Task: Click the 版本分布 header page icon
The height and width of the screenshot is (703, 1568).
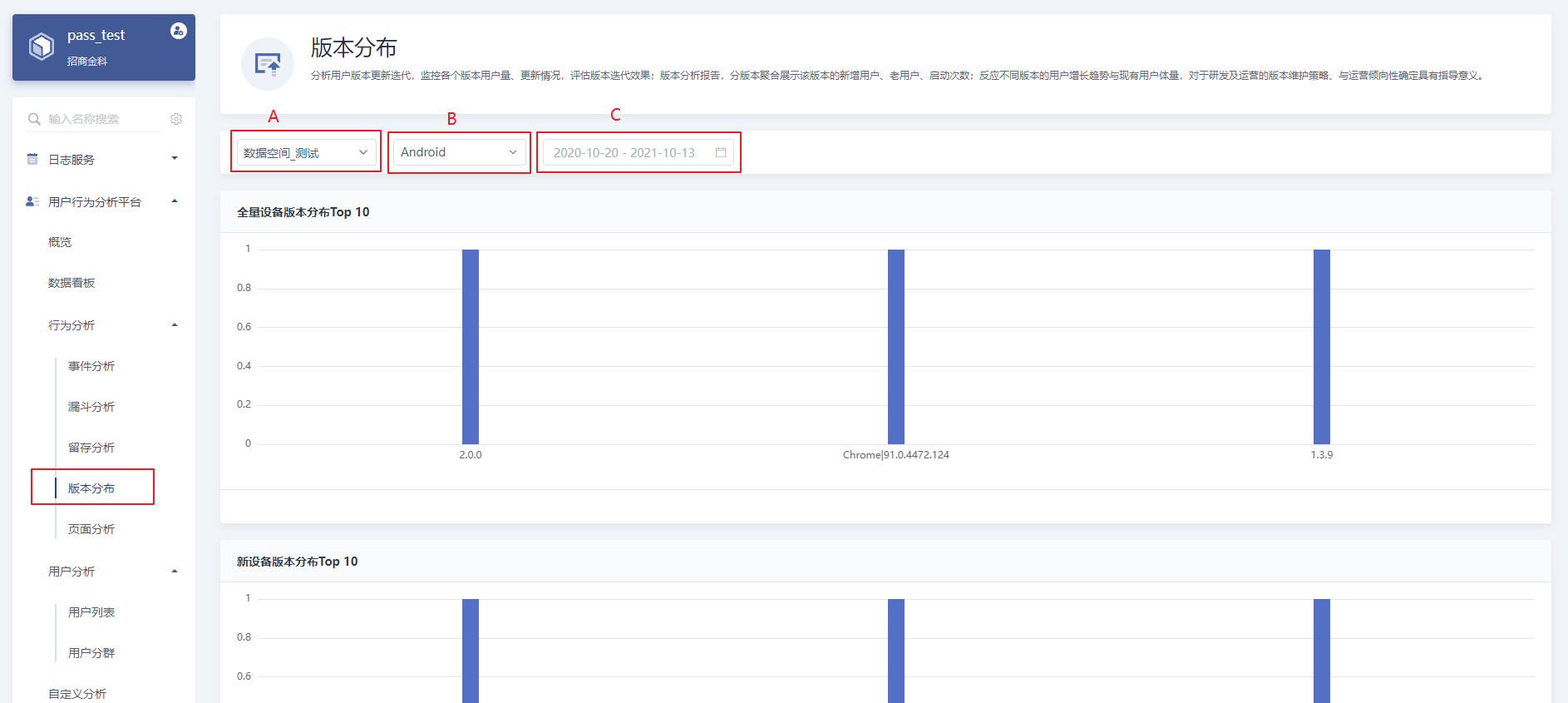Action: click(268, 64)
